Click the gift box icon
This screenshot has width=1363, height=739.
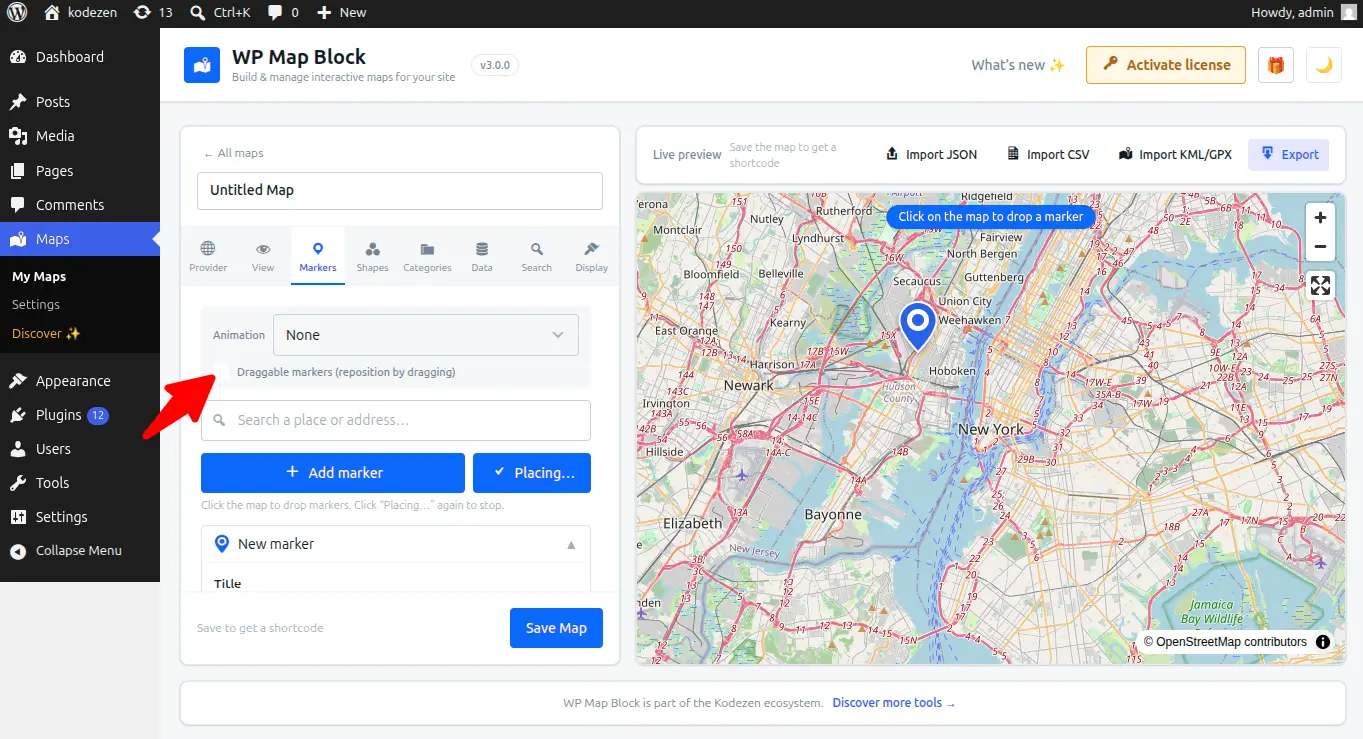[1276, 65]
